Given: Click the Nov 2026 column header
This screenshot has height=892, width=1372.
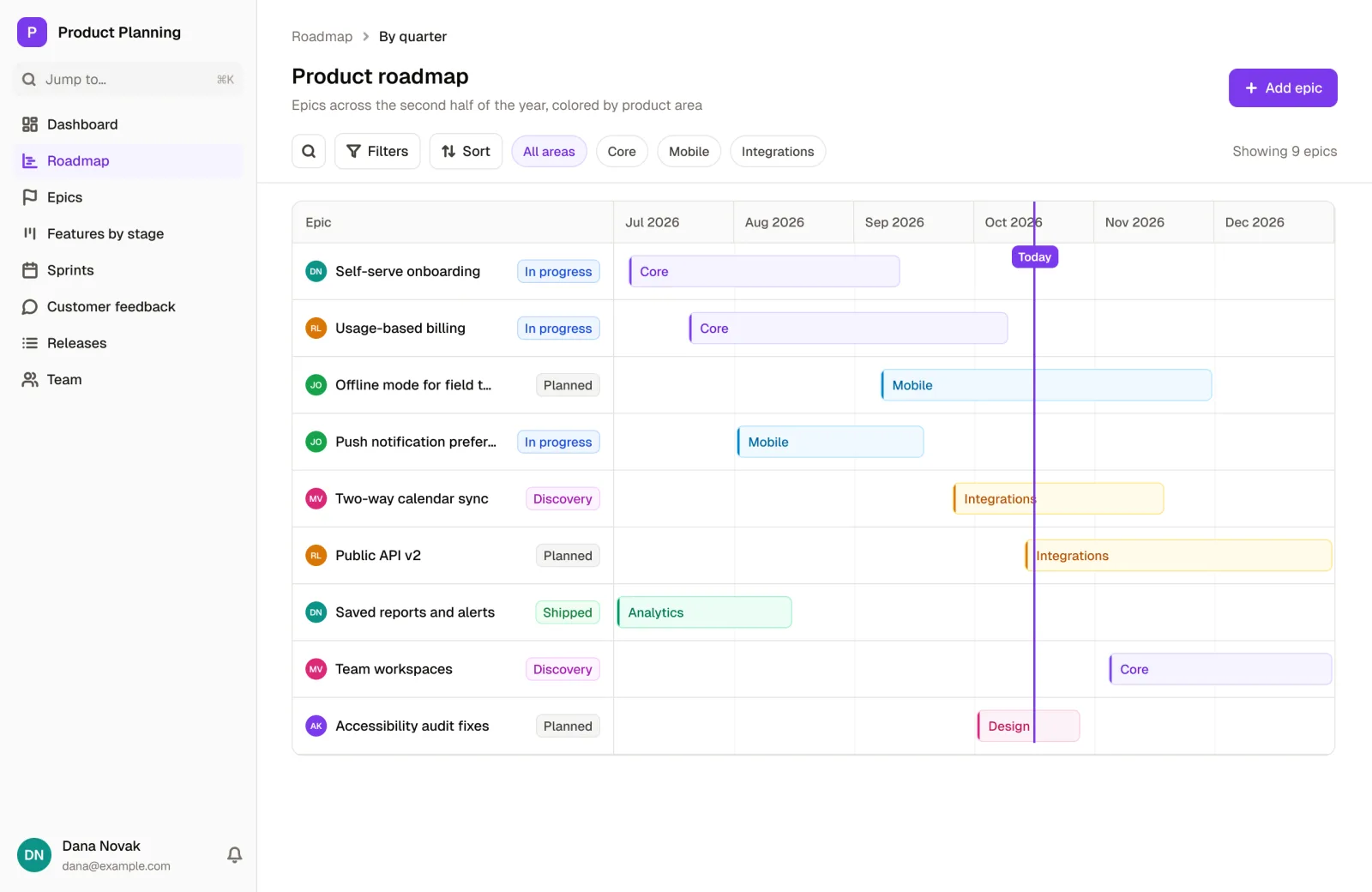Looking at the screenshot, I should click(1153, 222).
